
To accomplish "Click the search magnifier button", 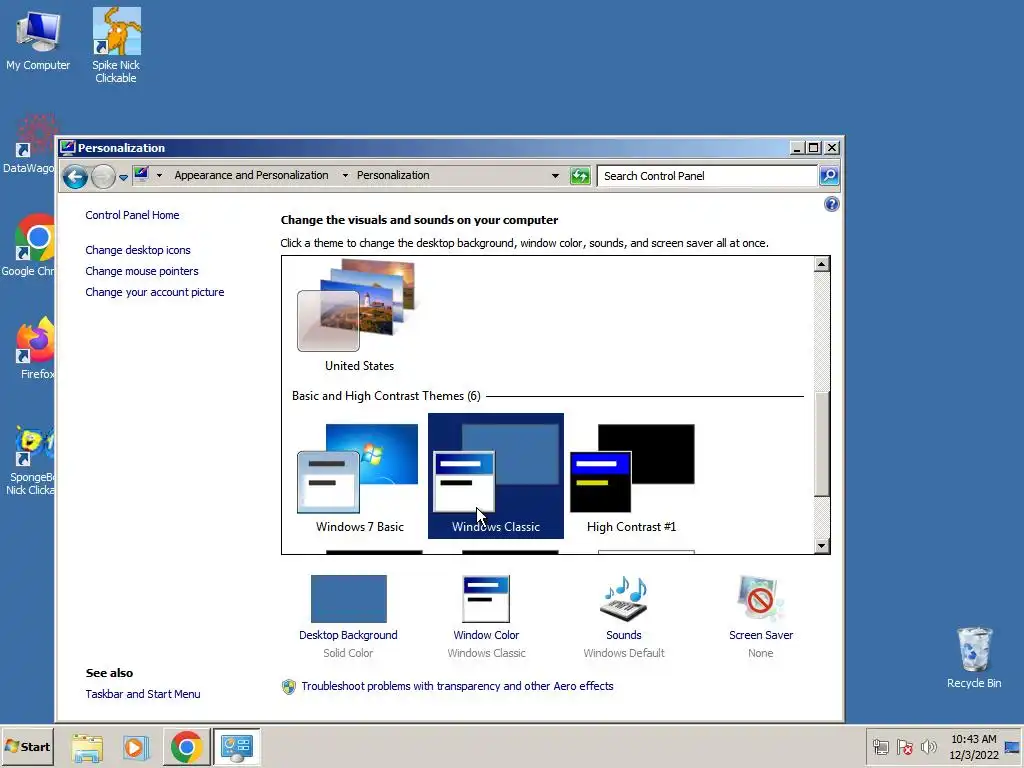I will coord(829,176).
